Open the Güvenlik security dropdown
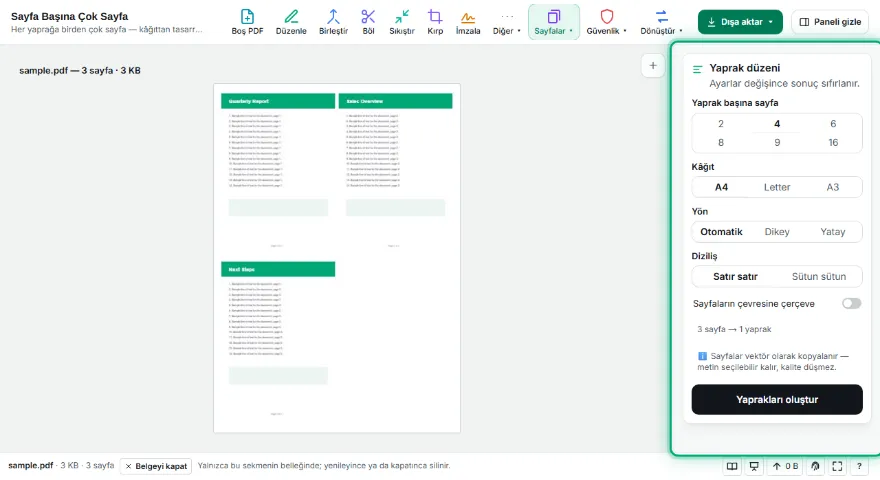880x480 pixels. coord(607,22)
